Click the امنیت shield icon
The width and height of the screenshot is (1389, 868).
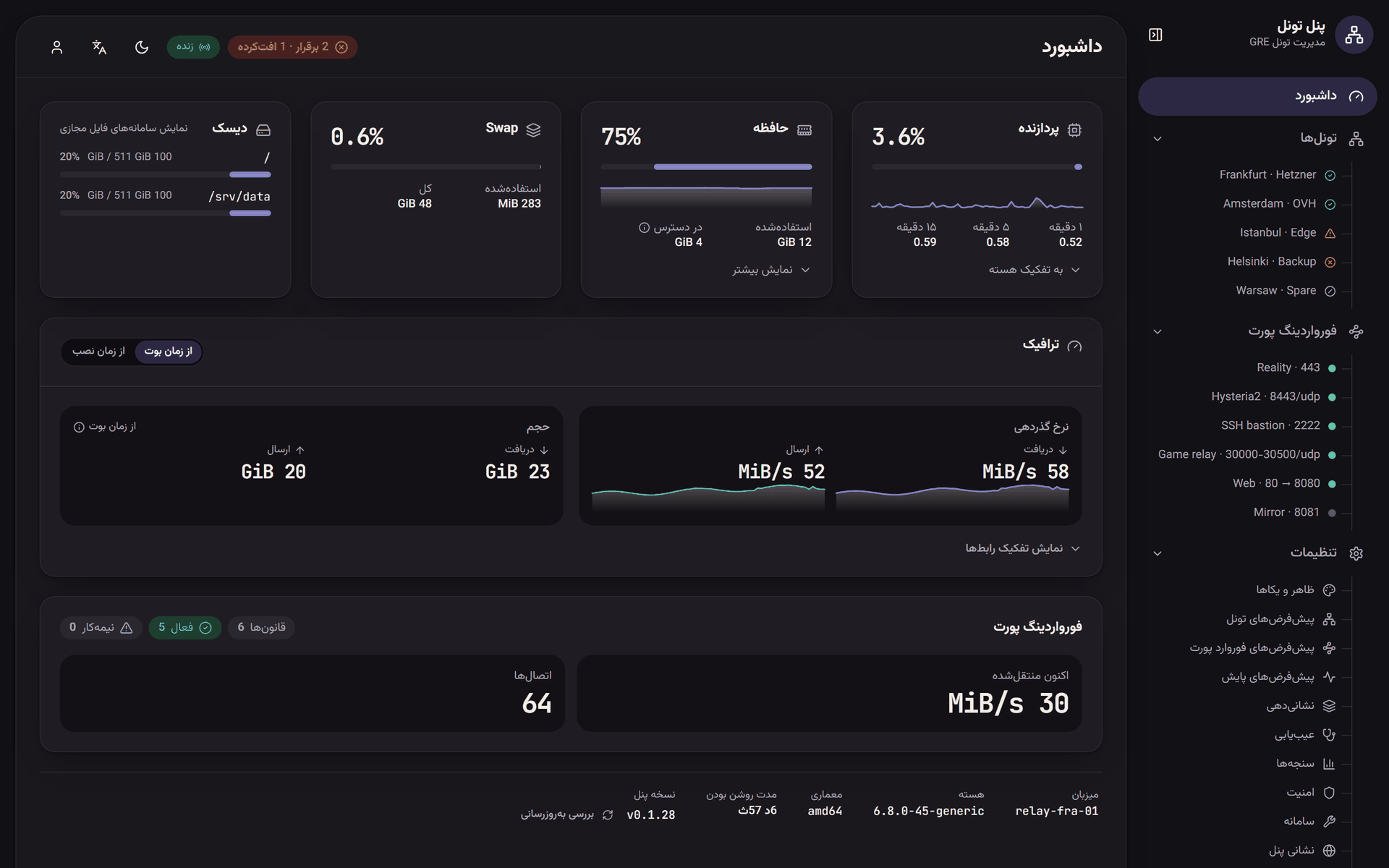[x=1329, y=793]
